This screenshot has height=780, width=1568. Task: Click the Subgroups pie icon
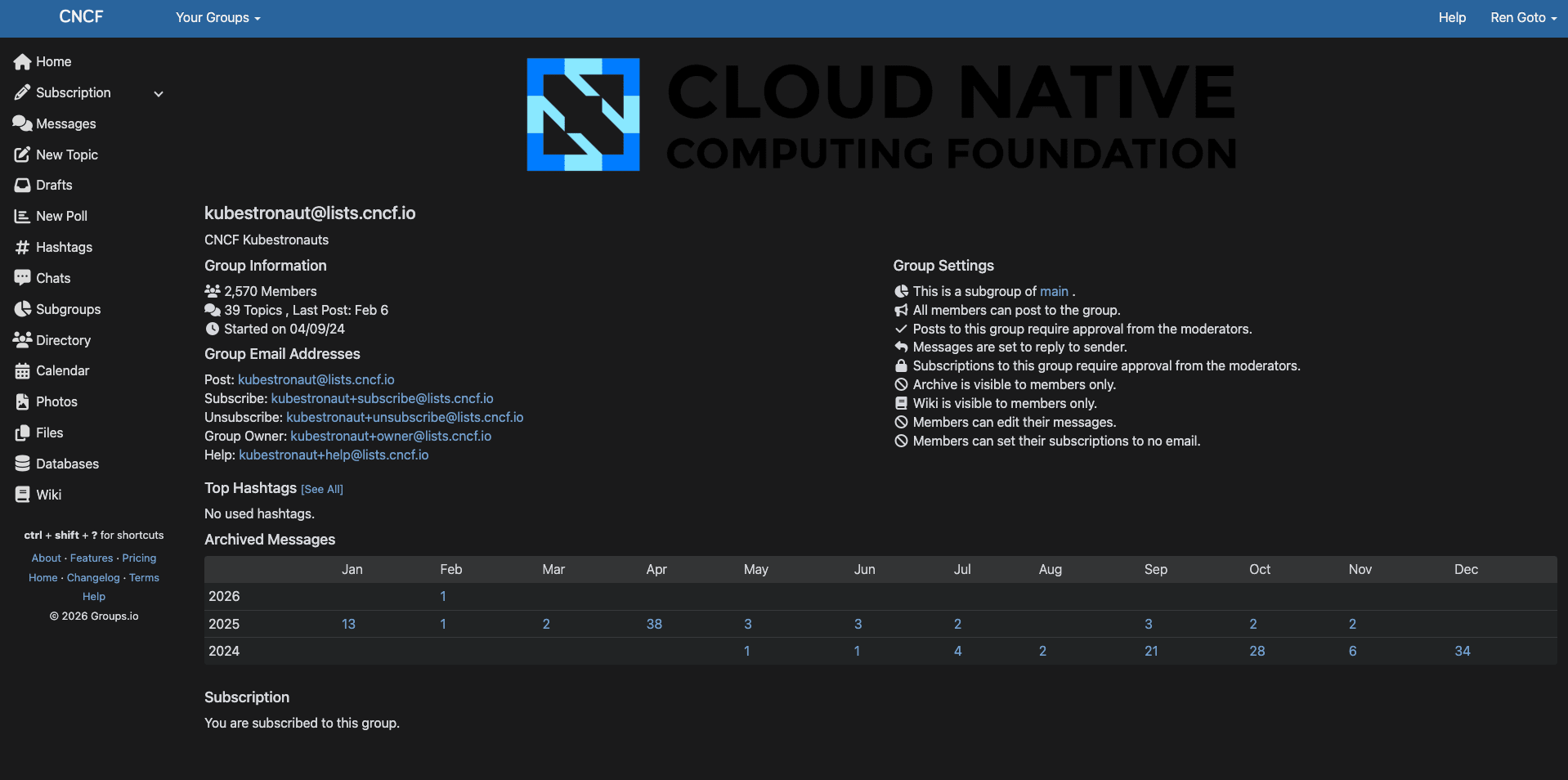click(23, 309)
